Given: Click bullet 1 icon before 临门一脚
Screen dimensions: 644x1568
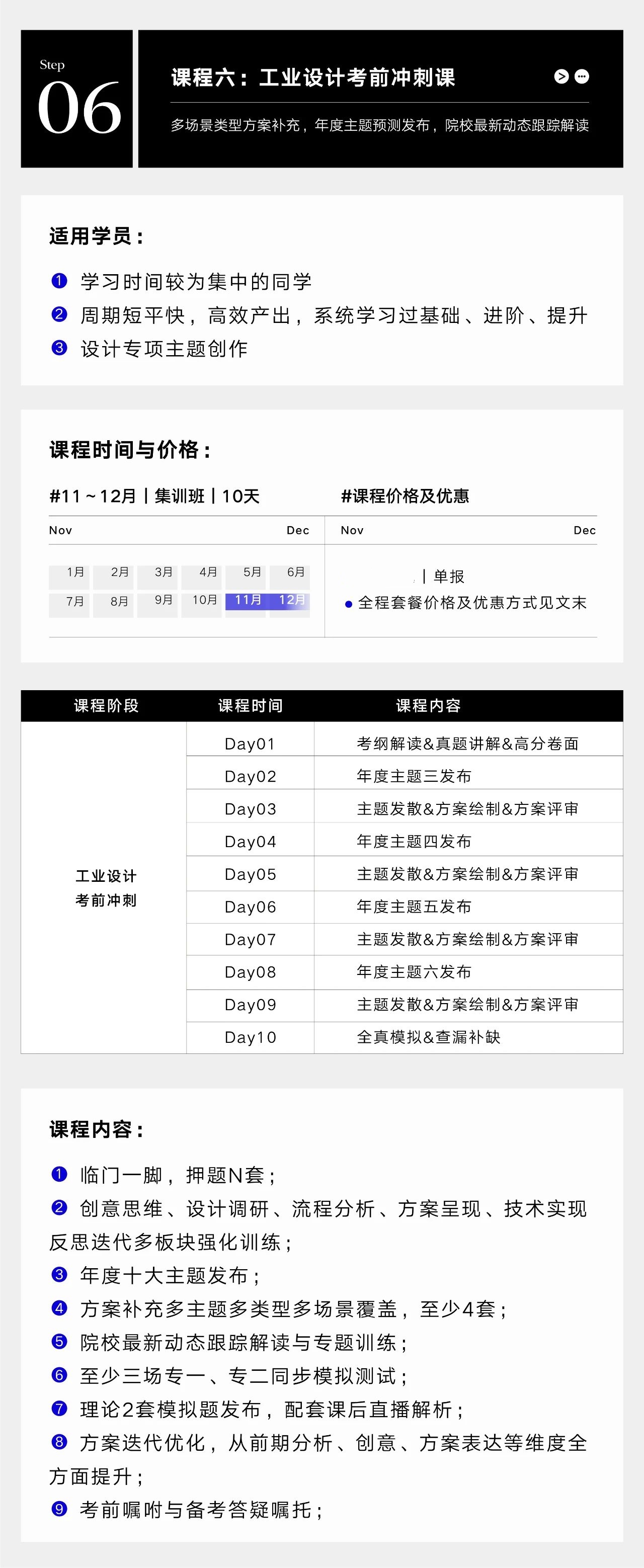Looking at the screenshot, I should (x=59, y=1174).
